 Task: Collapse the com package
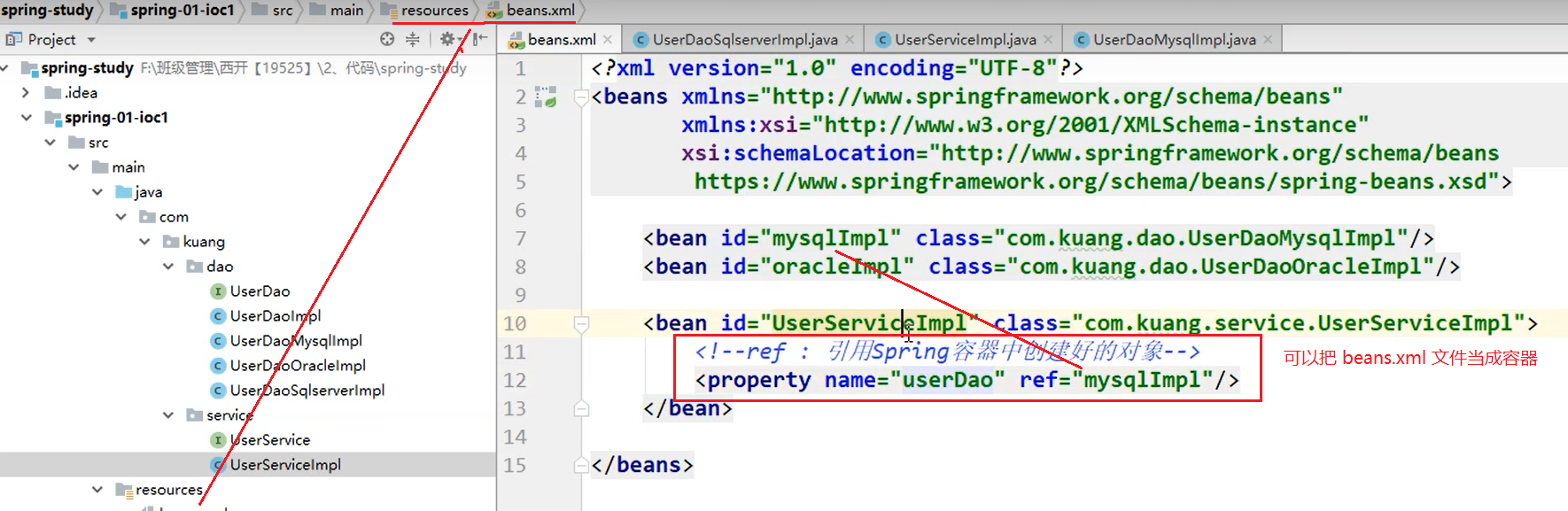pyautogui.click(x=120, y=216)
